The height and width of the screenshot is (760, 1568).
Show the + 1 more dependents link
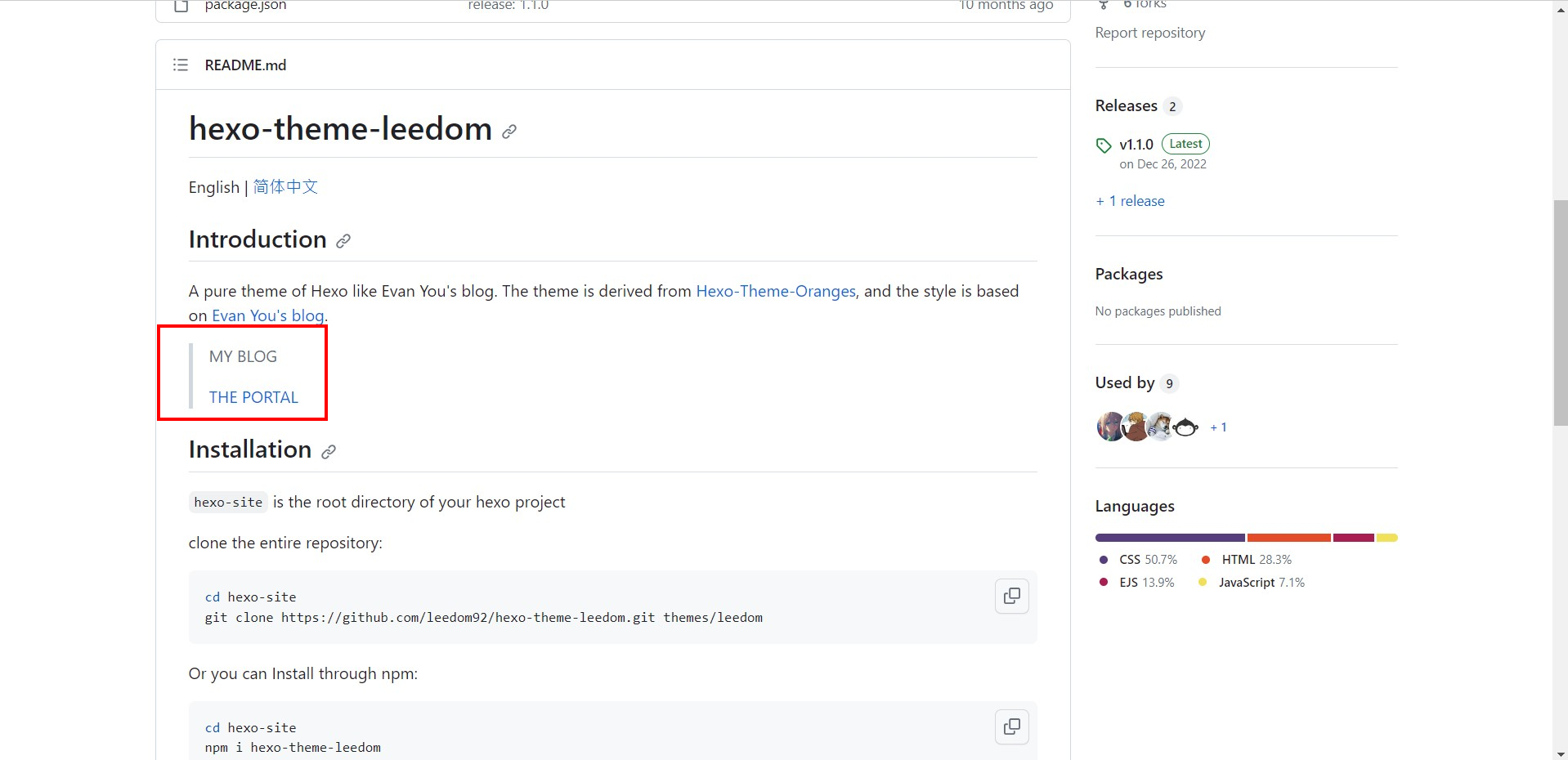tap(1218, 427)
